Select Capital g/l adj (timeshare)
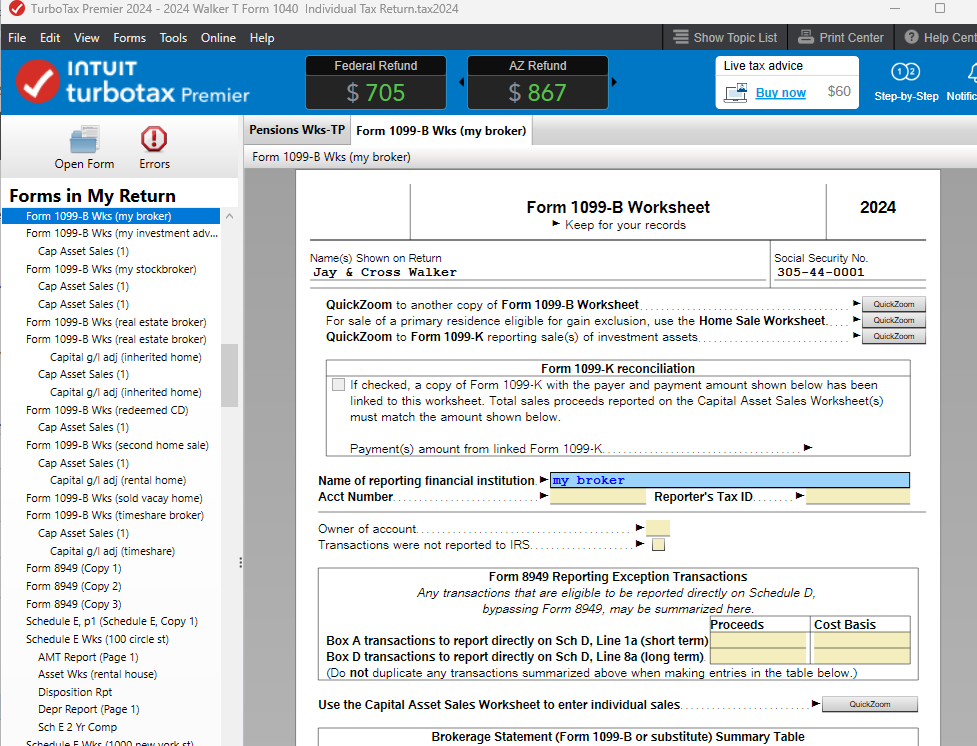977x746 pixels. [x=112, y=551]
